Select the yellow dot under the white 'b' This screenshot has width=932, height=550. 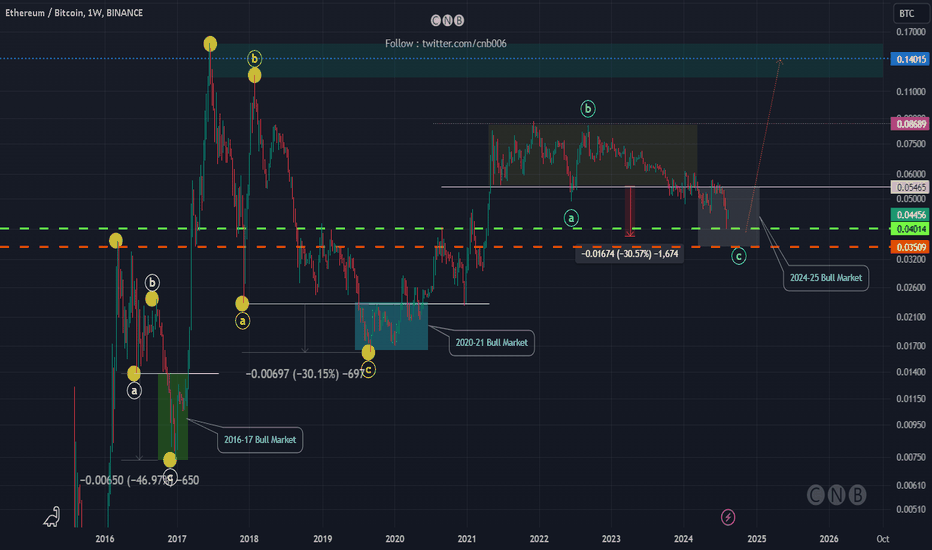coord(152,298)
